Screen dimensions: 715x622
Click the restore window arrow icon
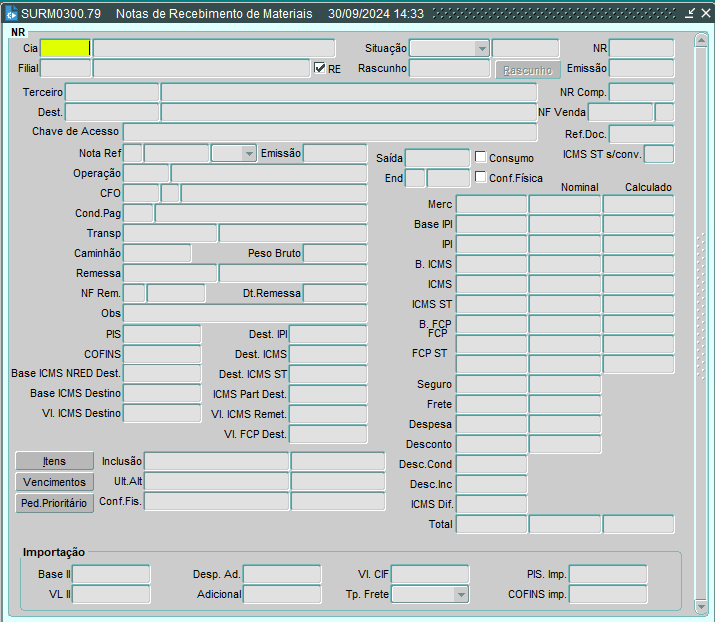point(688,14)
